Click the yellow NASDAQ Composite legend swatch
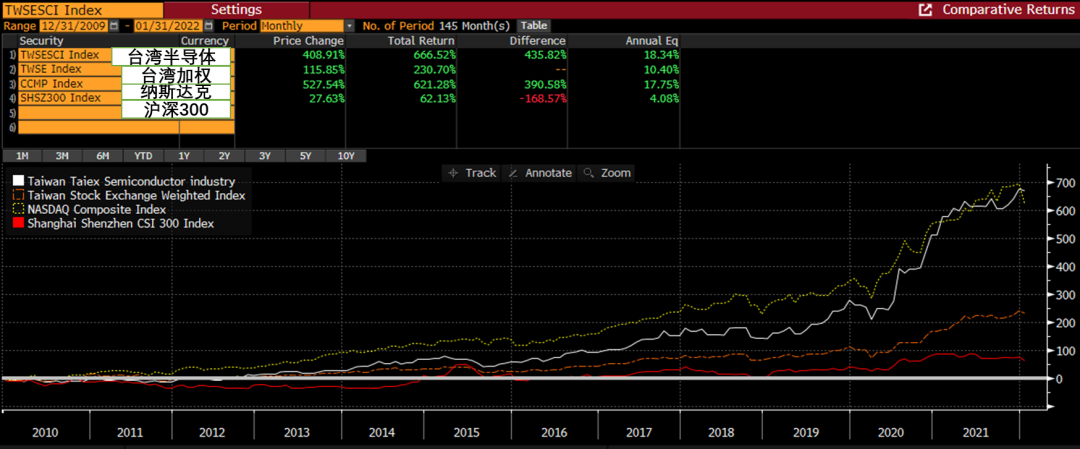1080x449 pixels. (19, 209)
